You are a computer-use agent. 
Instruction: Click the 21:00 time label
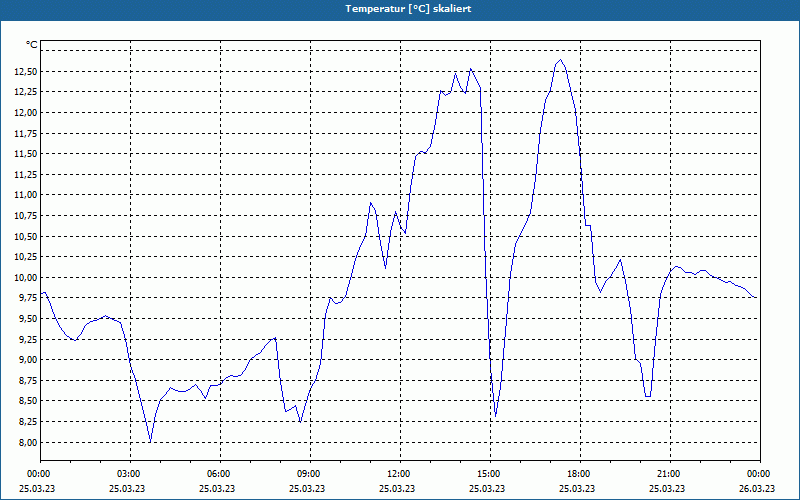670,474
